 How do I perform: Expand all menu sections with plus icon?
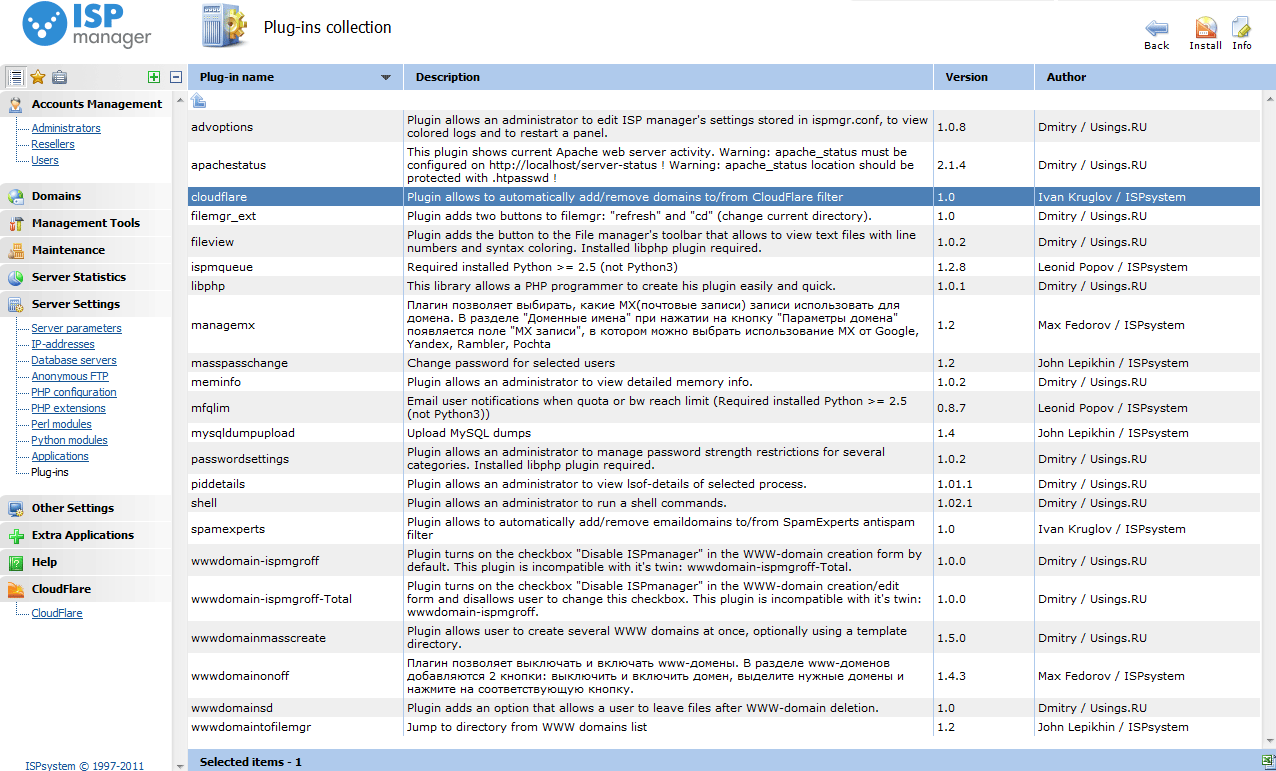(153, 77)
